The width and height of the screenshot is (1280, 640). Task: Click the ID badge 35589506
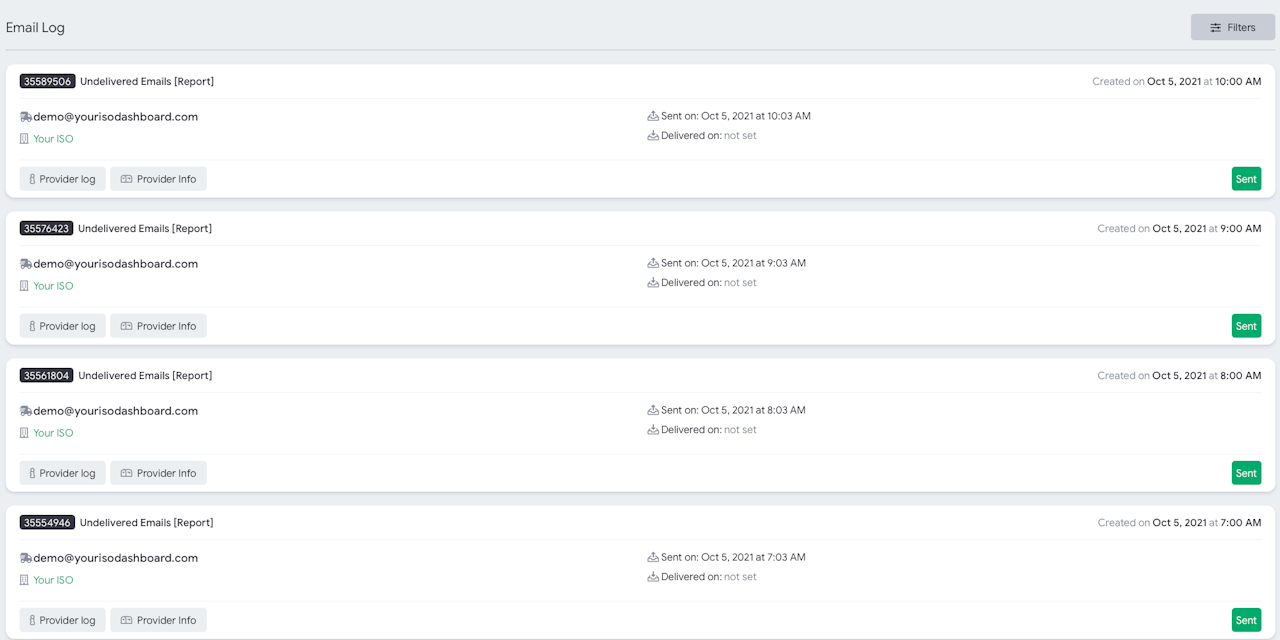tap(47, 81)
